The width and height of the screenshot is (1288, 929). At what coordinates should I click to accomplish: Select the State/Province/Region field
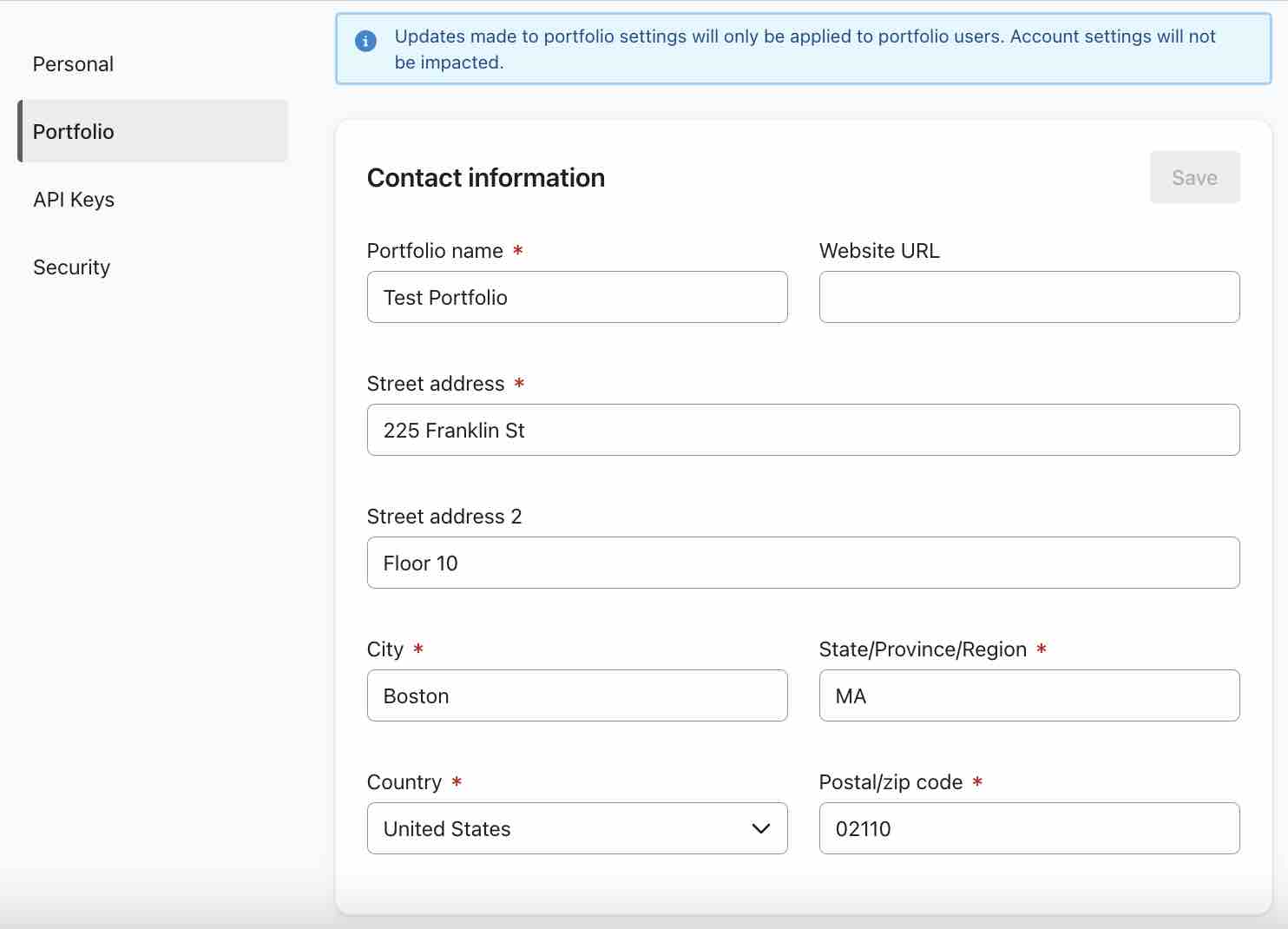click(x=1028, y=695)
